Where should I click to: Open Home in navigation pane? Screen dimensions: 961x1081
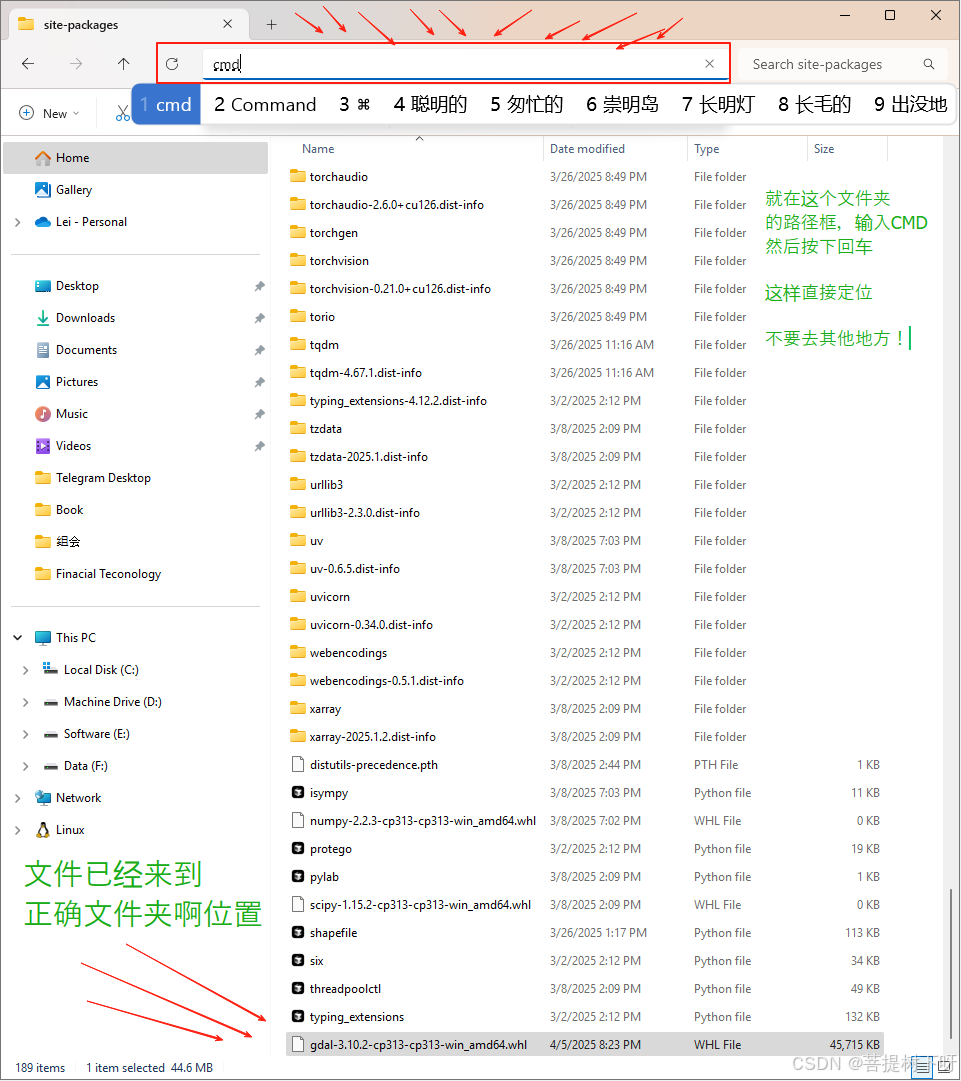pos(136,158)
